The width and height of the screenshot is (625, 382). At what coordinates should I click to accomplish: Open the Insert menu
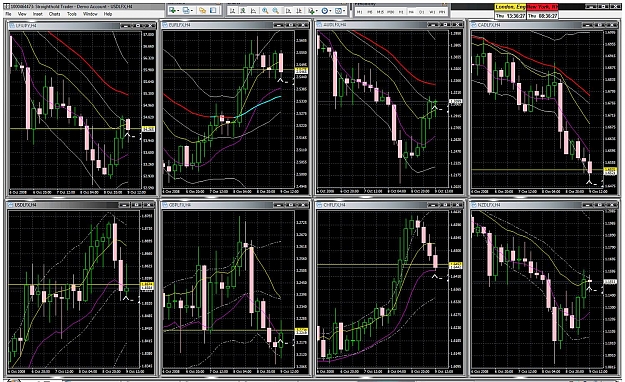tap(37, 14)
